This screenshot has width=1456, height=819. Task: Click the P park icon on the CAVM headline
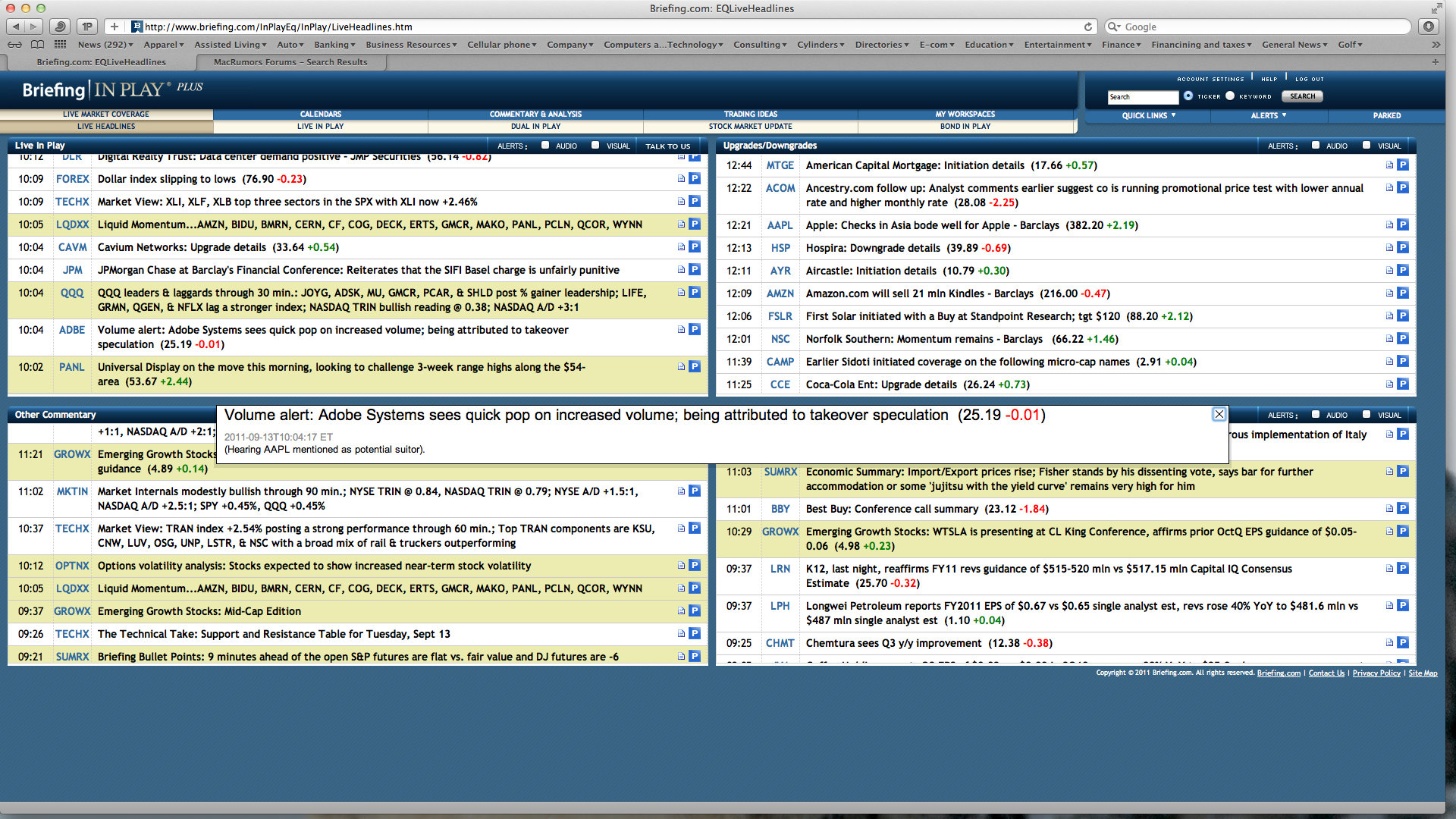pyautogui.click(x=694, y=247)
